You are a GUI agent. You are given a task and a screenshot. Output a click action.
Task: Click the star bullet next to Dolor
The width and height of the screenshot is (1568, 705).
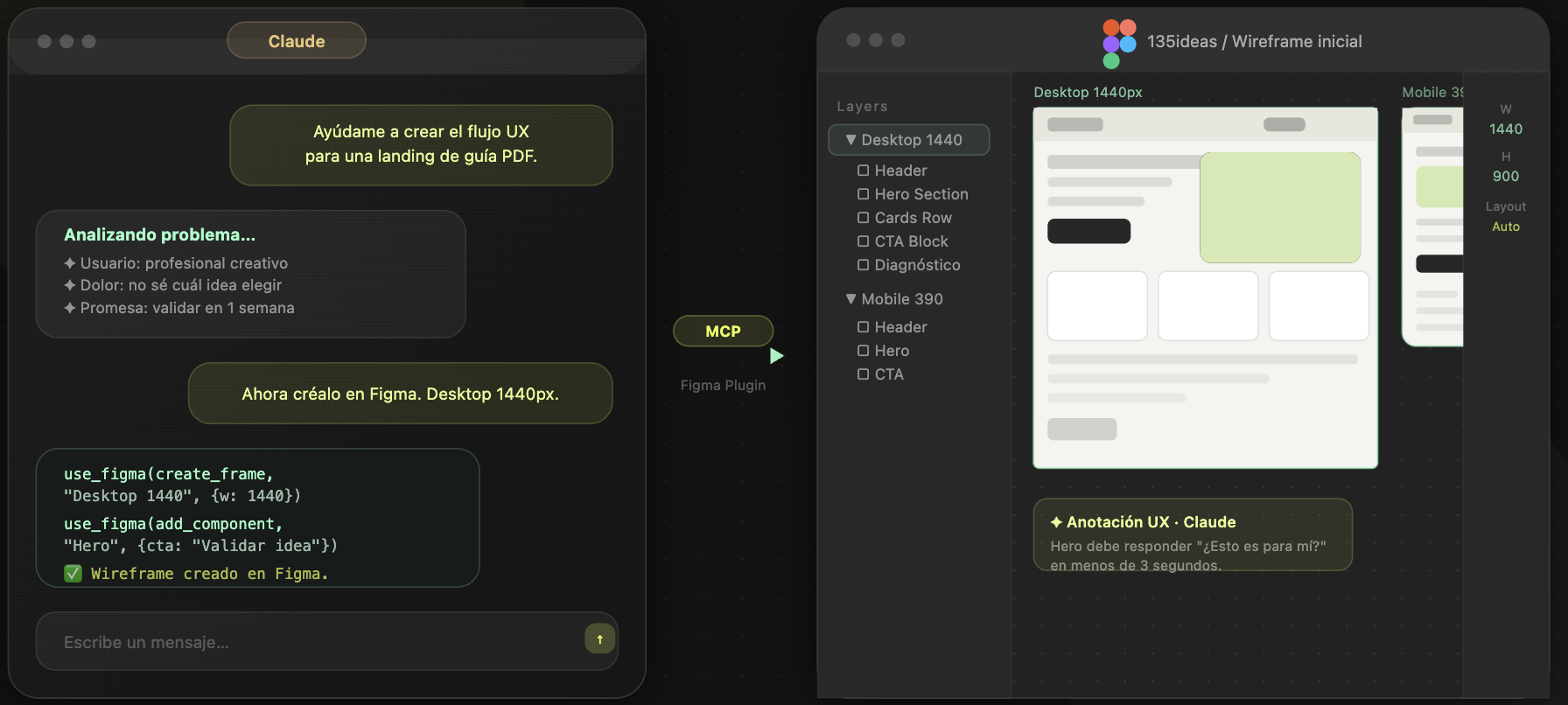pyautogui.click(x=70, y=285)
